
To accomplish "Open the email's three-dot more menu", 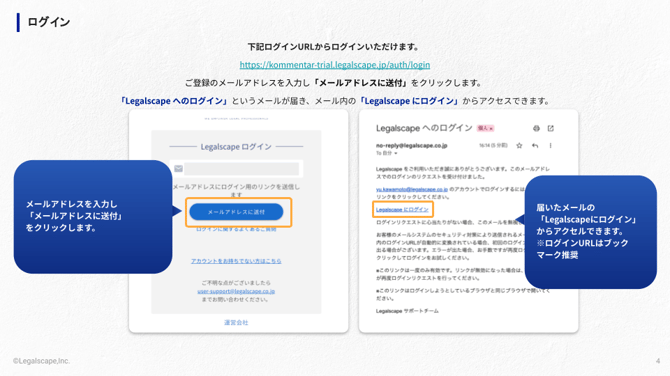I will (550, 146).
